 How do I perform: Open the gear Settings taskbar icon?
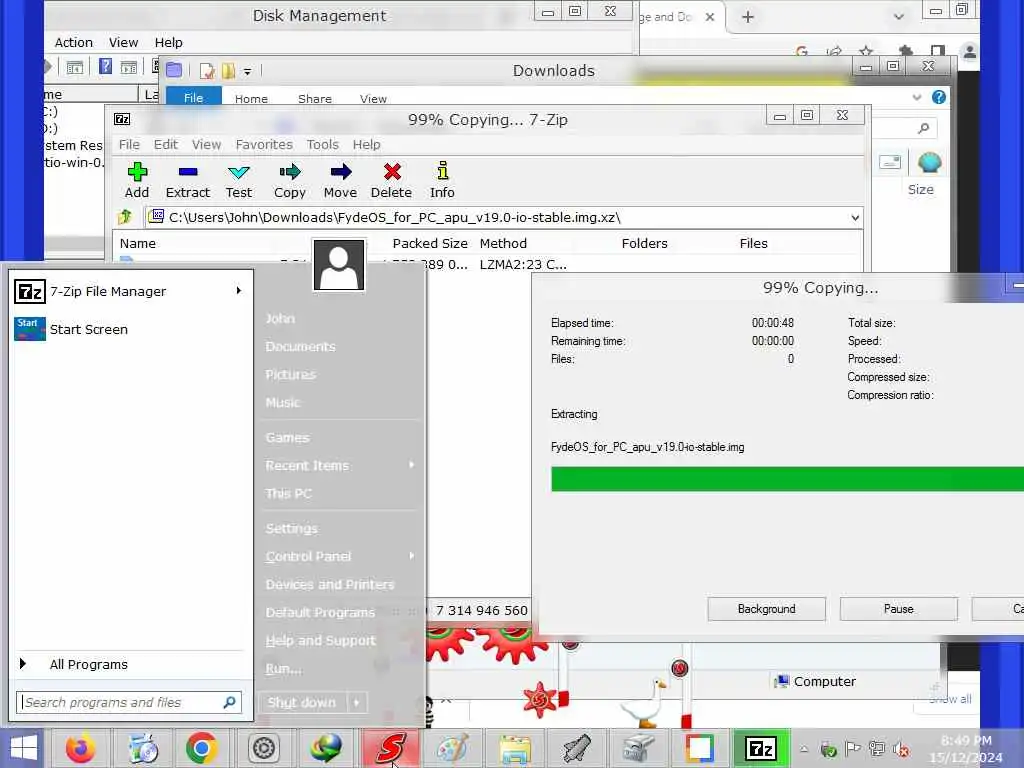(264, 748)
